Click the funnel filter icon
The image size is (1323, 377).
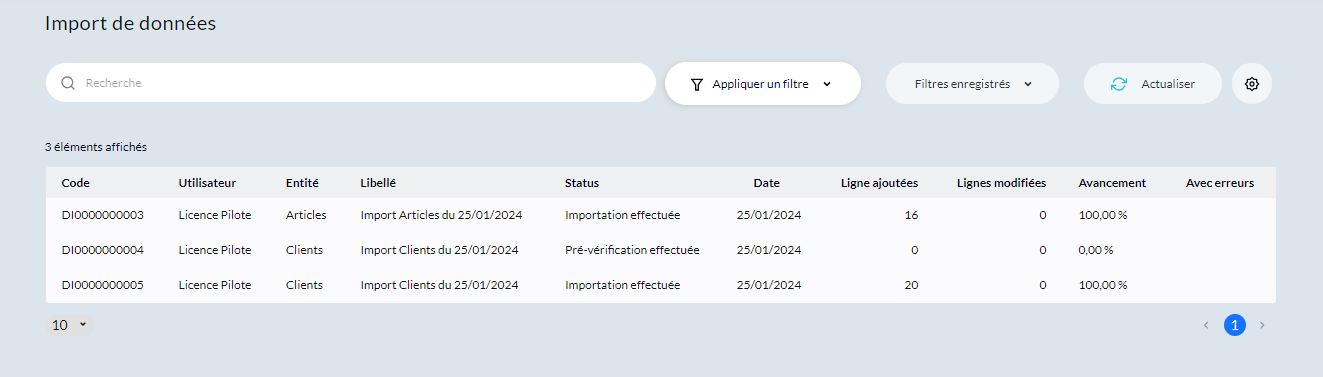pyautogui.click(x=697, y=85)
